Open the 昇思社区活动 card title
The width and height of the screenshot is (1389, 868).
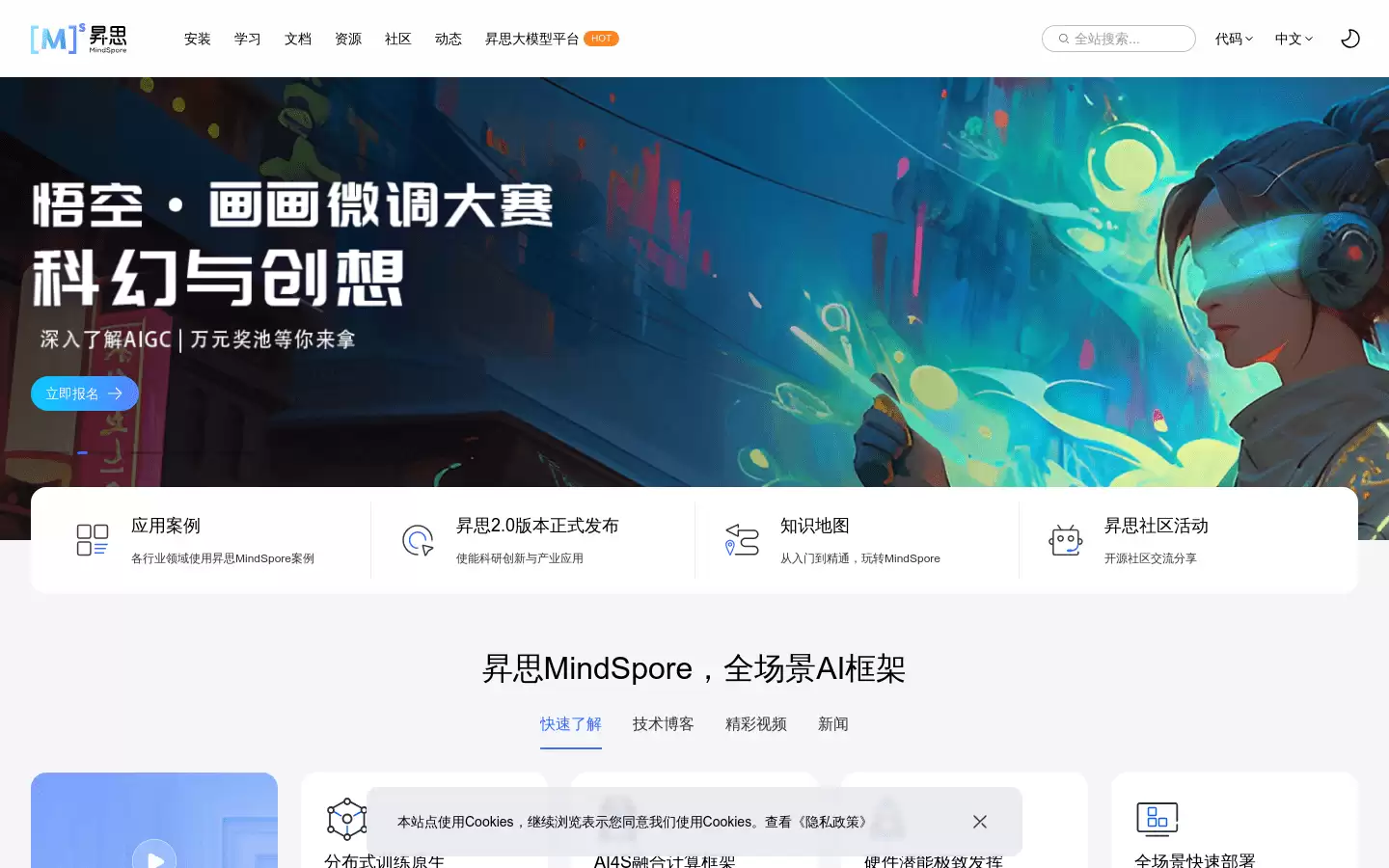click(1157, 526)
